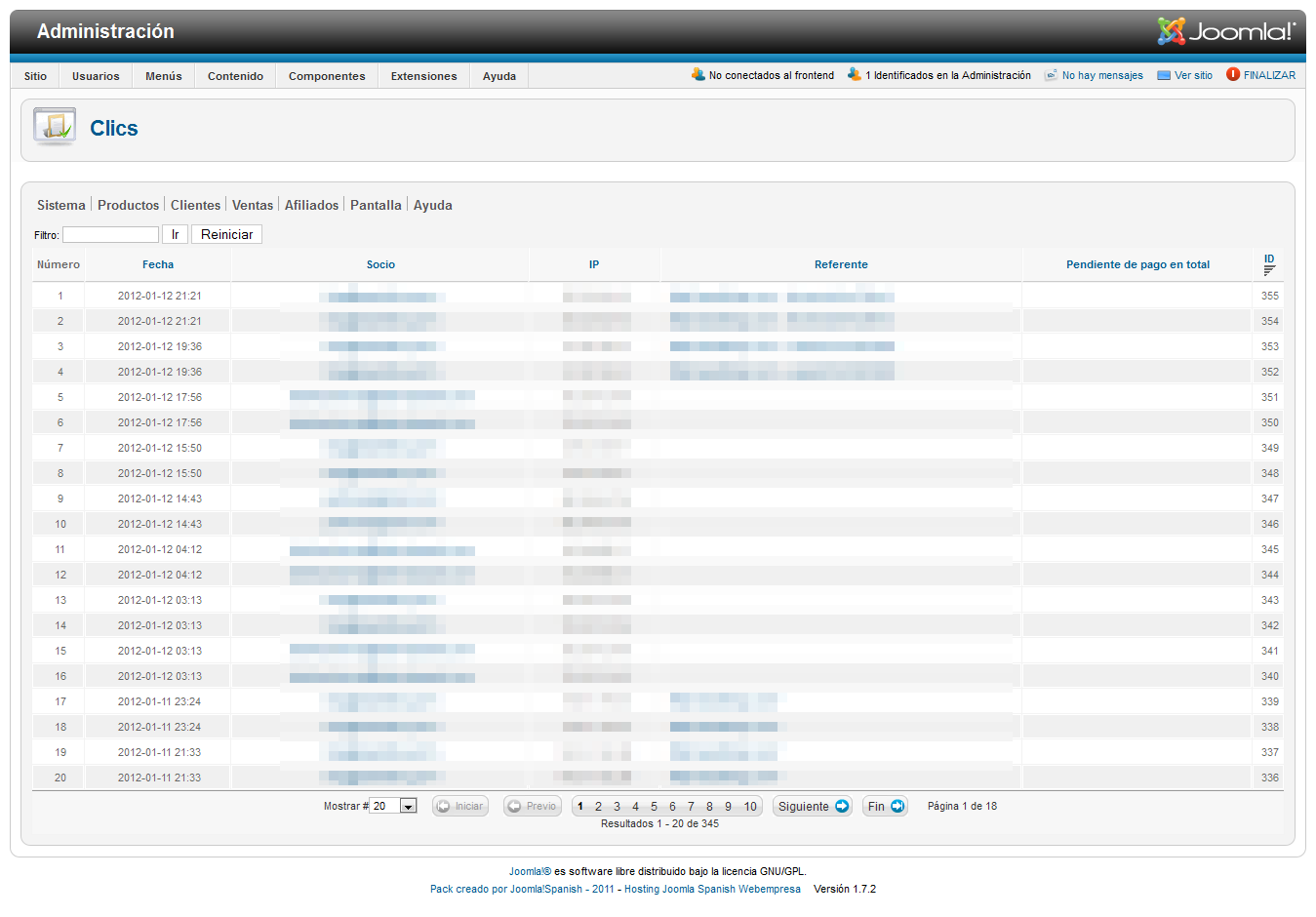The width and height of the screenshot is (1316, 917).
Task: Open the component Ayuda submenu
Action: coord(432,205)
